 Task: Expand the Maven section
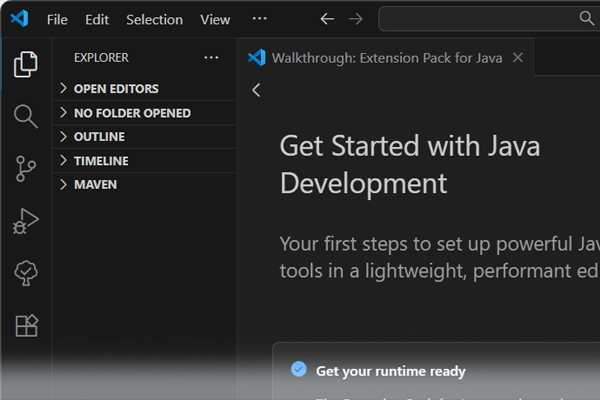(x=94, y=185)
